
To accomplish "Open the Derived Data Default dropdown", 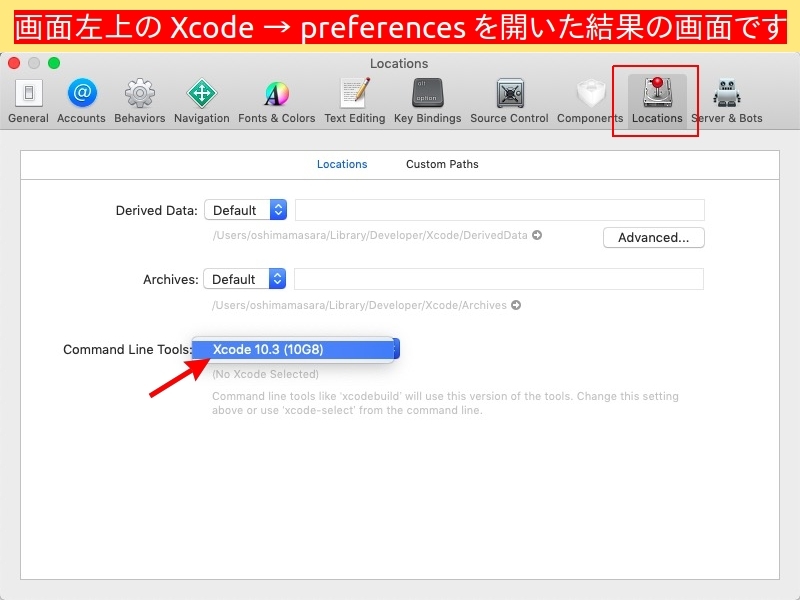I will pos(245,210).
